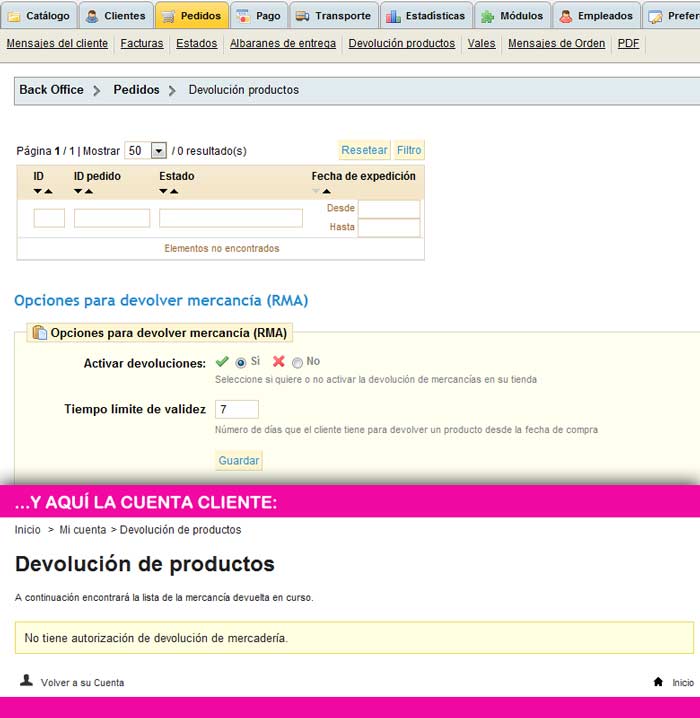
Task: Open Vales submenu link
Action: (481, 44)
